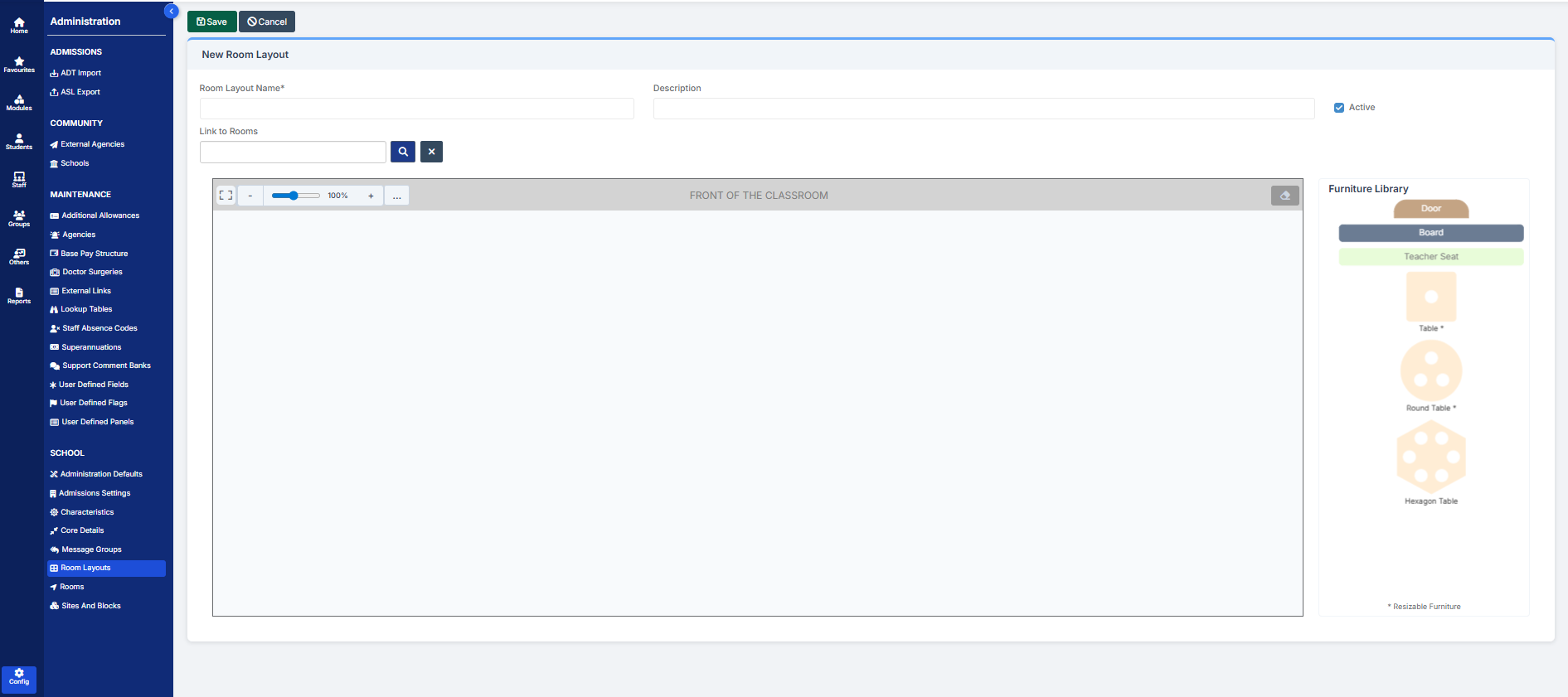
Task: Open the Students icon in left rail
Action: coord(19,141)
